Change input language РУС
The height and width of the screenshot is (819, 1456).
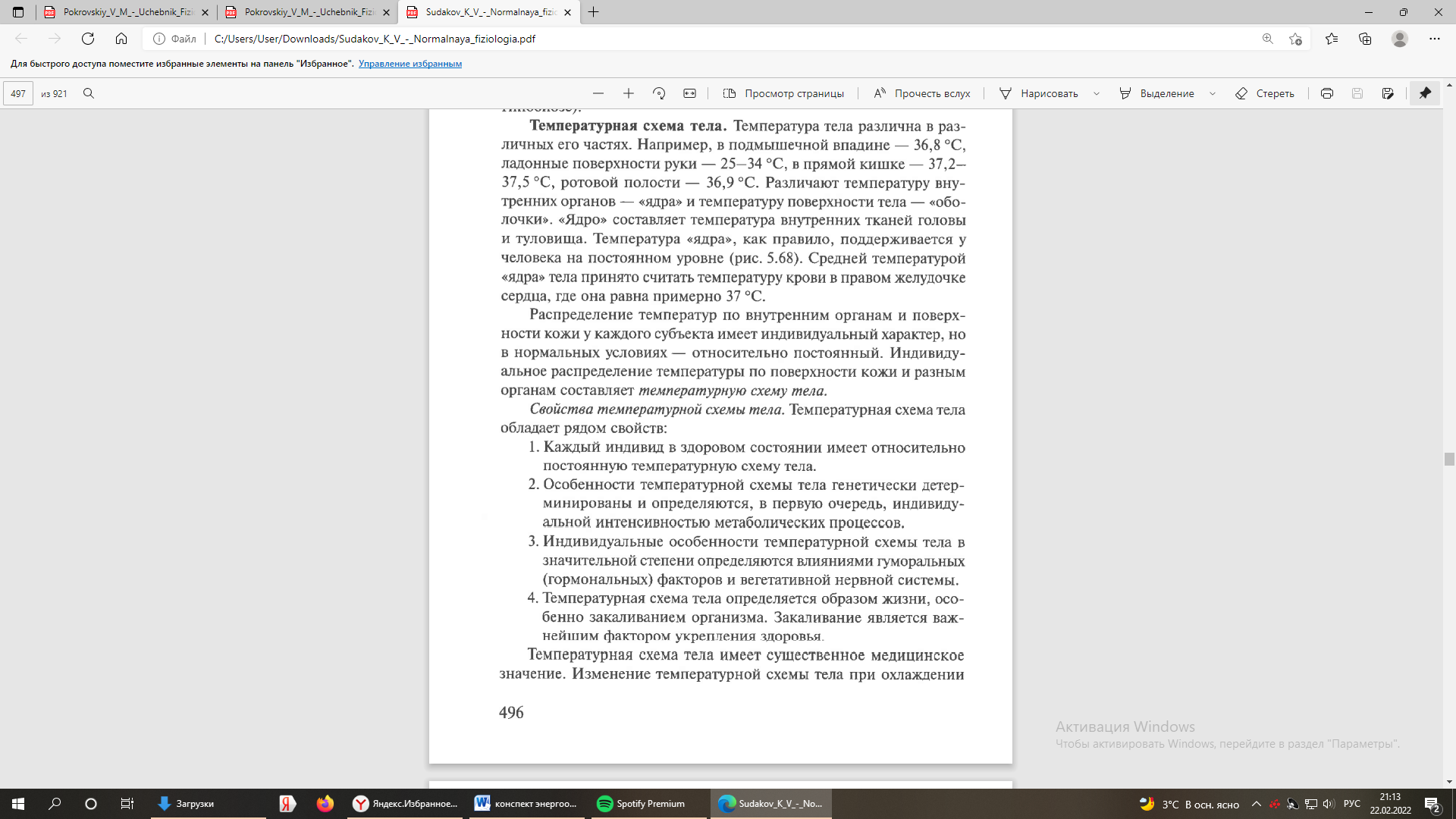[1352, 804]
